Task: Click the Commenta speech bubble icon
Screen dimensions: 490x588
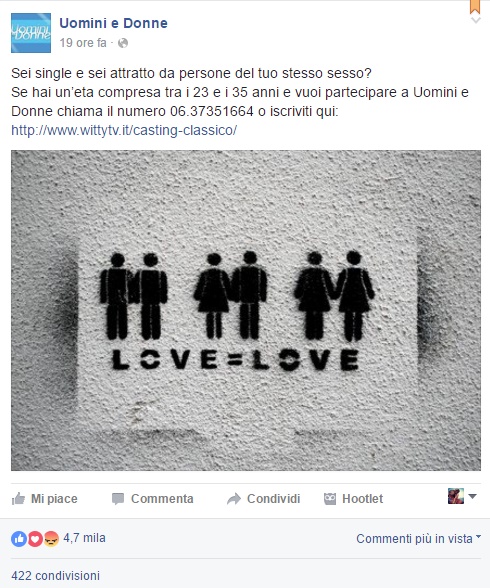Action: tap(118, 499)
